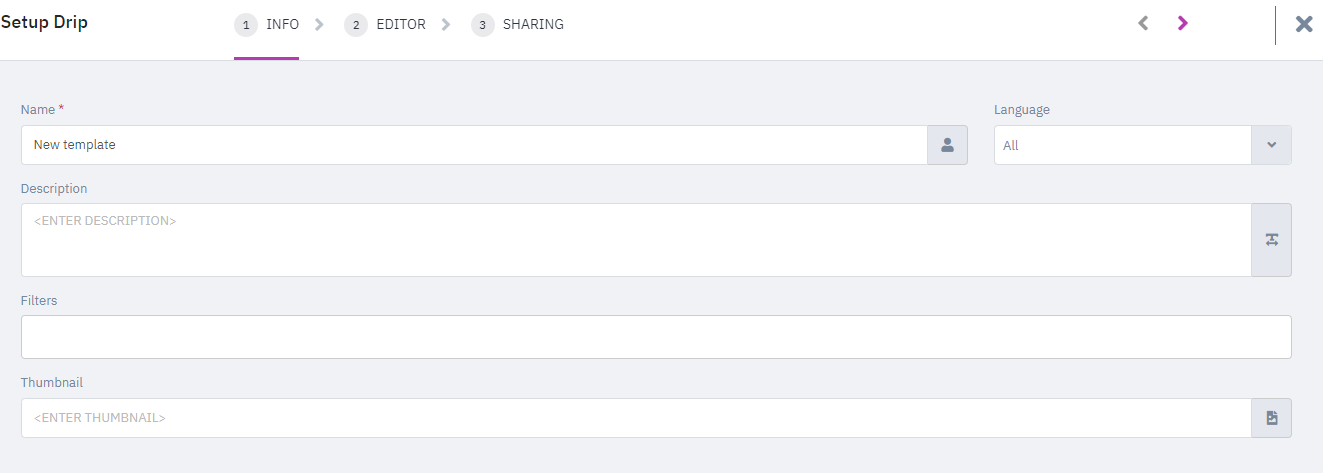Click the step 1 number badge
This screenshot has height=473, width=1323.
pos(246,25)
